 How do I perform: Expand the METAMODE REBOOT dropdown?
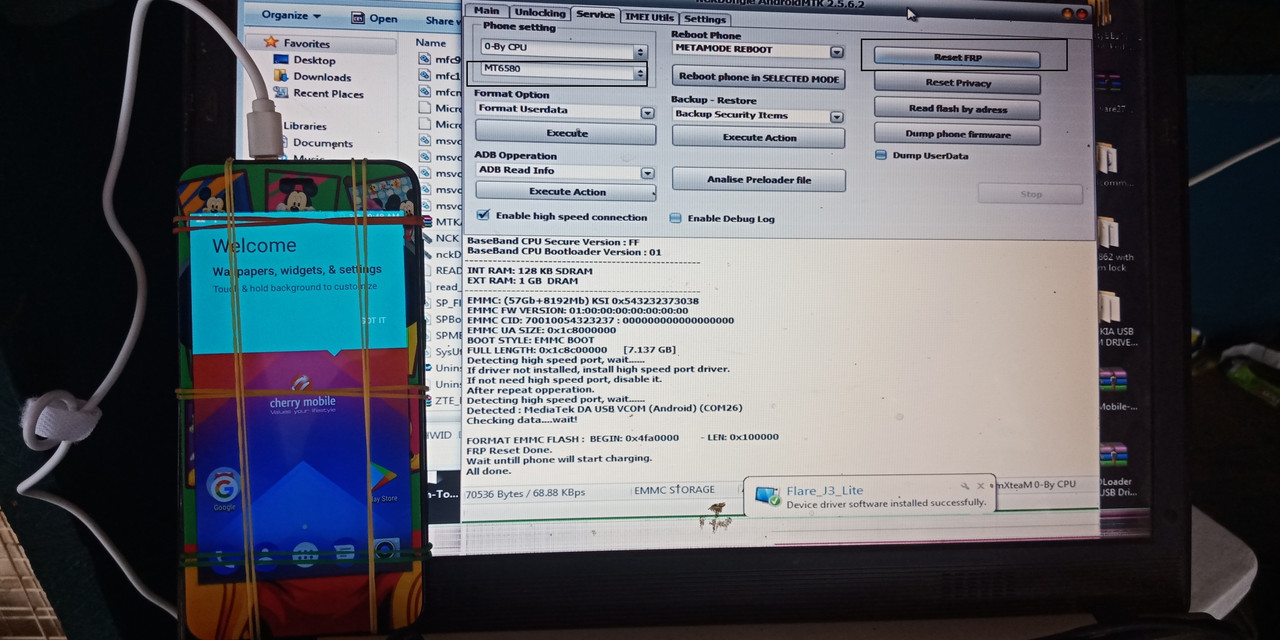pyautogui.click(x=836, y=50)
